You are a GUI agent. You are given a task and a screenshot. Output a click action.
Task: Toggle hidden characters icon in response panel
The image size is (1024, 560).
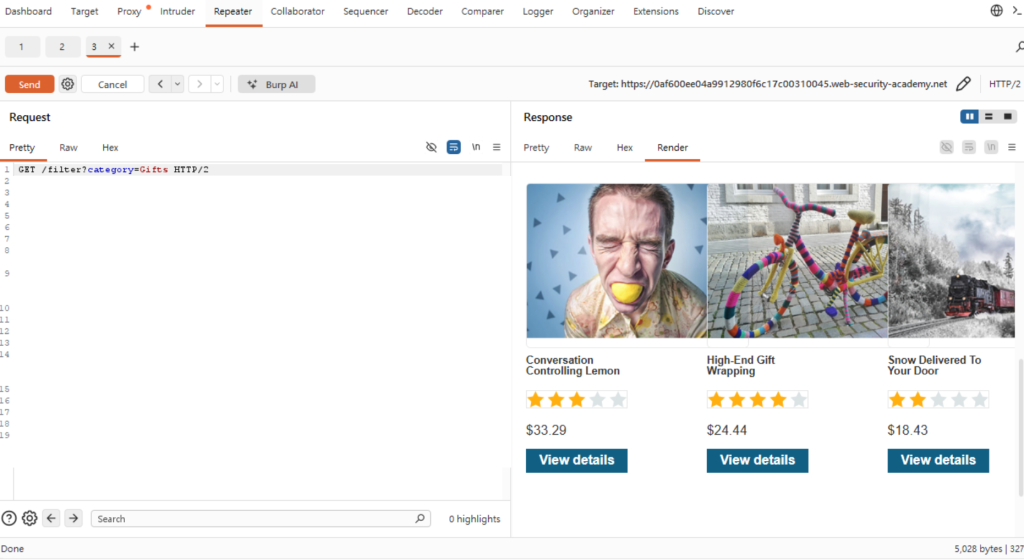[x=946, y=147]
